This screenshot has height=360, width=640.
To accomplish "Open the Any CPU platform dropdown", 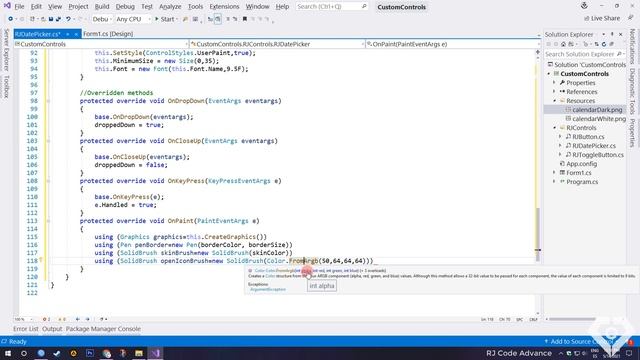I will [133, 19].
